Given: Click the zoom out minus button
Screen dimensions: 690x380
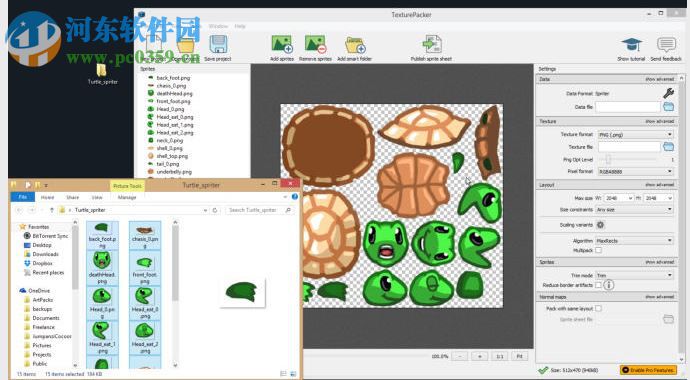Looking at the screenshot, I should click(459, 356).
